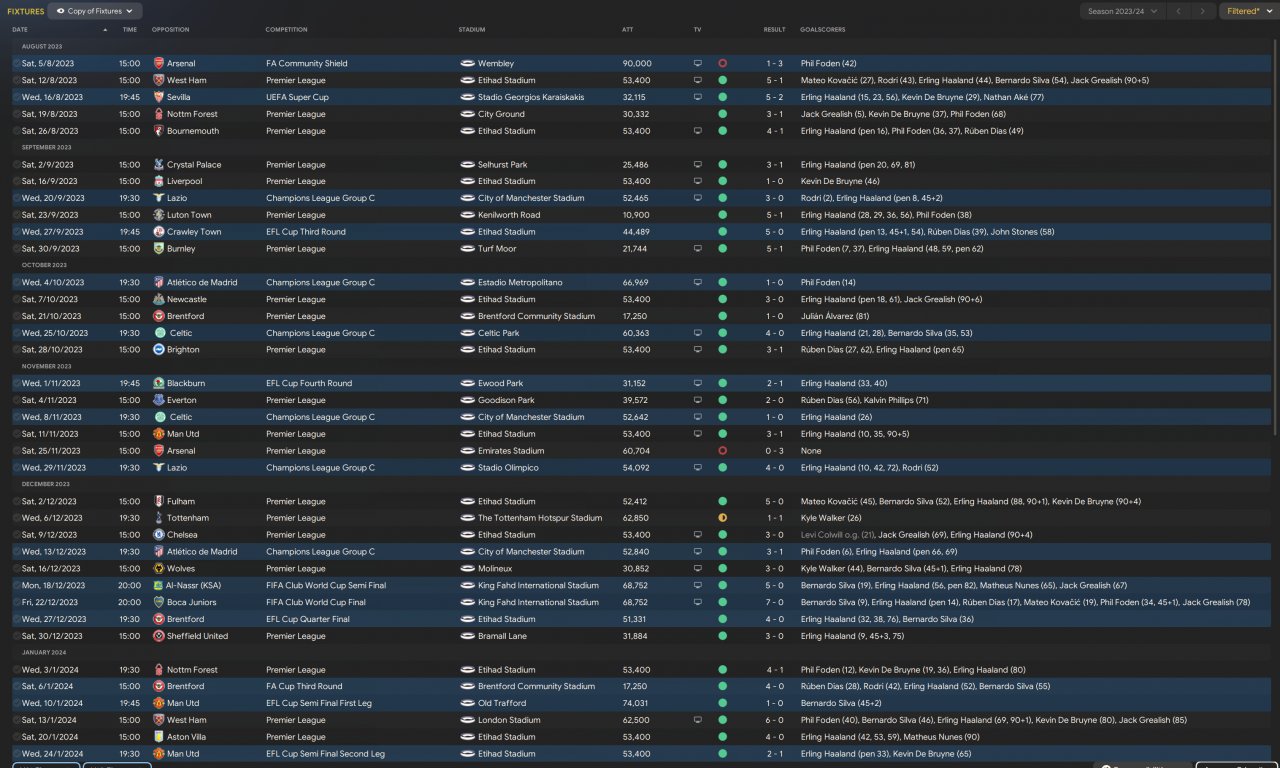Click the Newcastle club badge
Screen dimensions: 1280x768
point(159,299)
